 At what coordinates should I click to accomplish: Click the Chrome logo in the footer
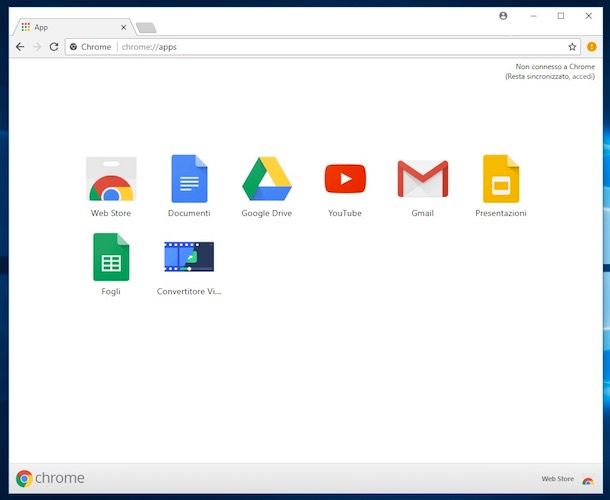tap(50, 478)
